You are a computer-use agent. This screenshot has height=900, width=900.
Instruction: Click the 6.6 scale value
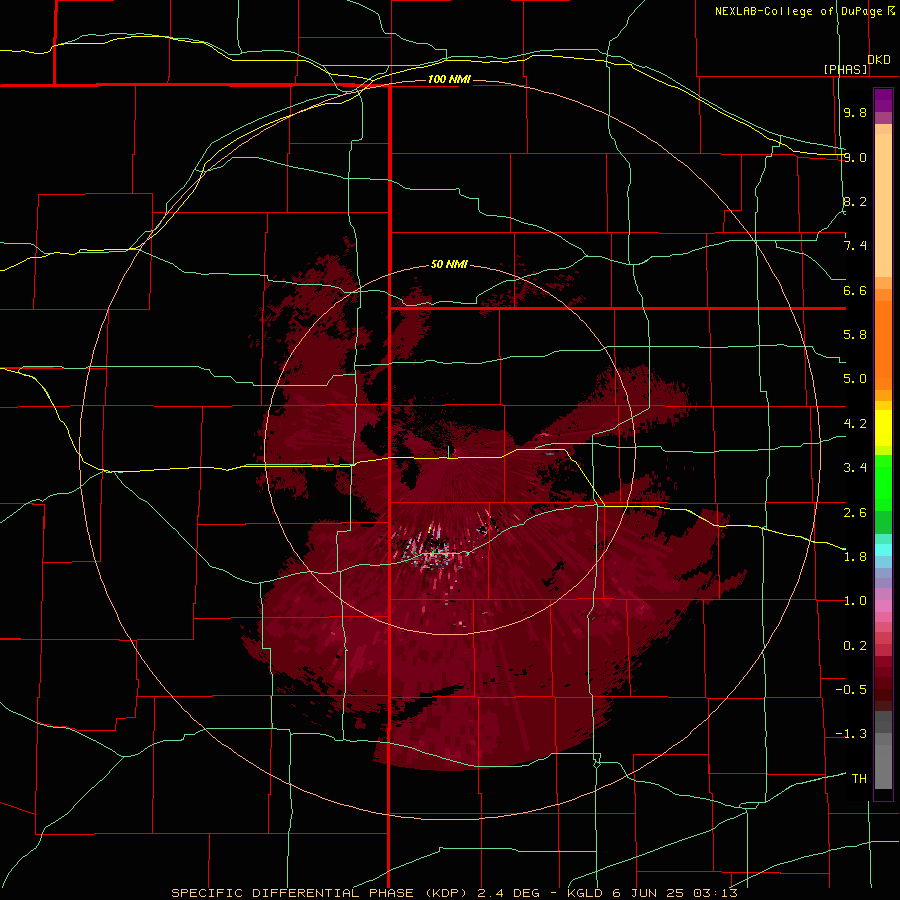pos(855,290)
